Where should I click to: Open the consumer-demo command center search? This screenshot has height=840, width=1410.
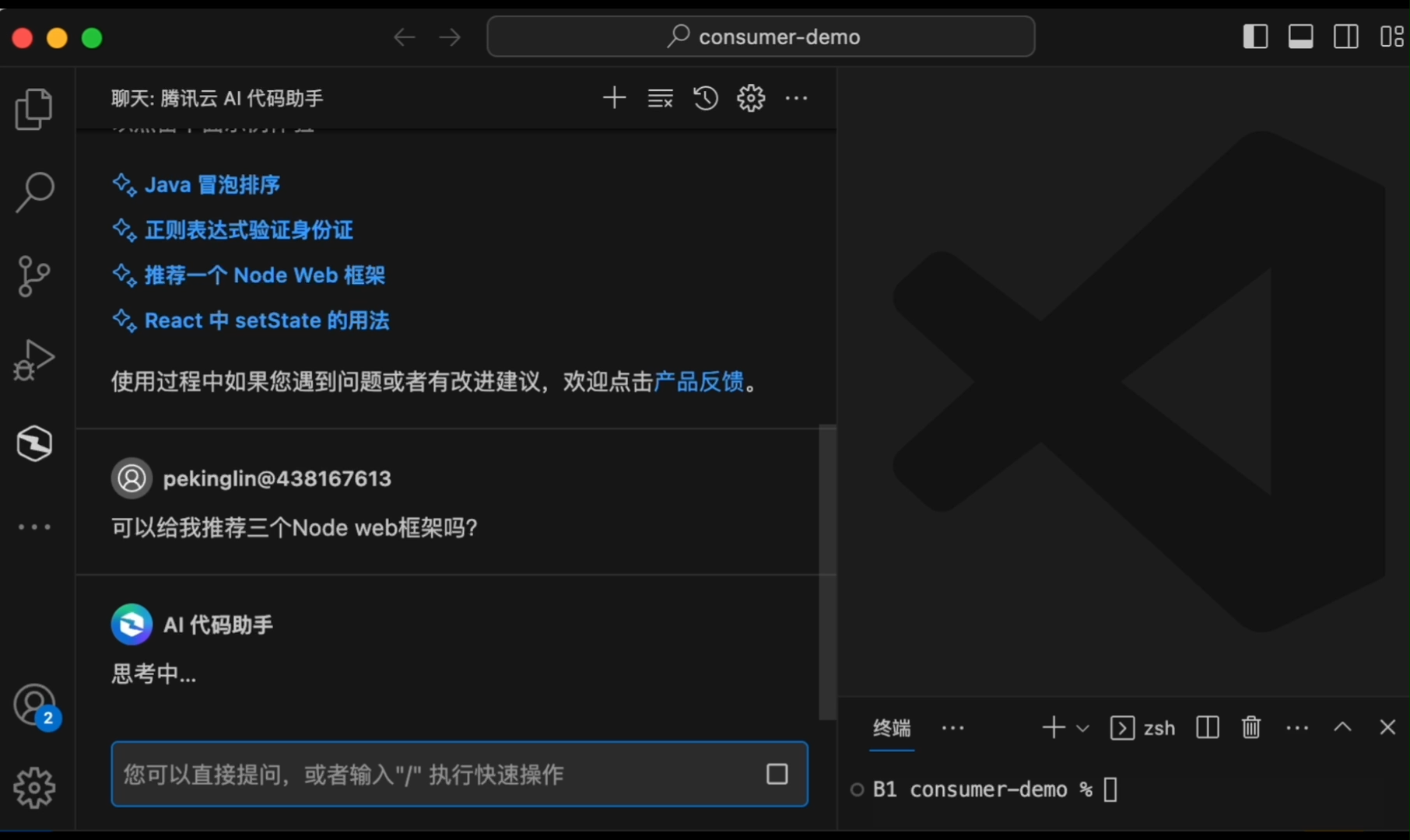pyautogui.click(x=761, y=37)
